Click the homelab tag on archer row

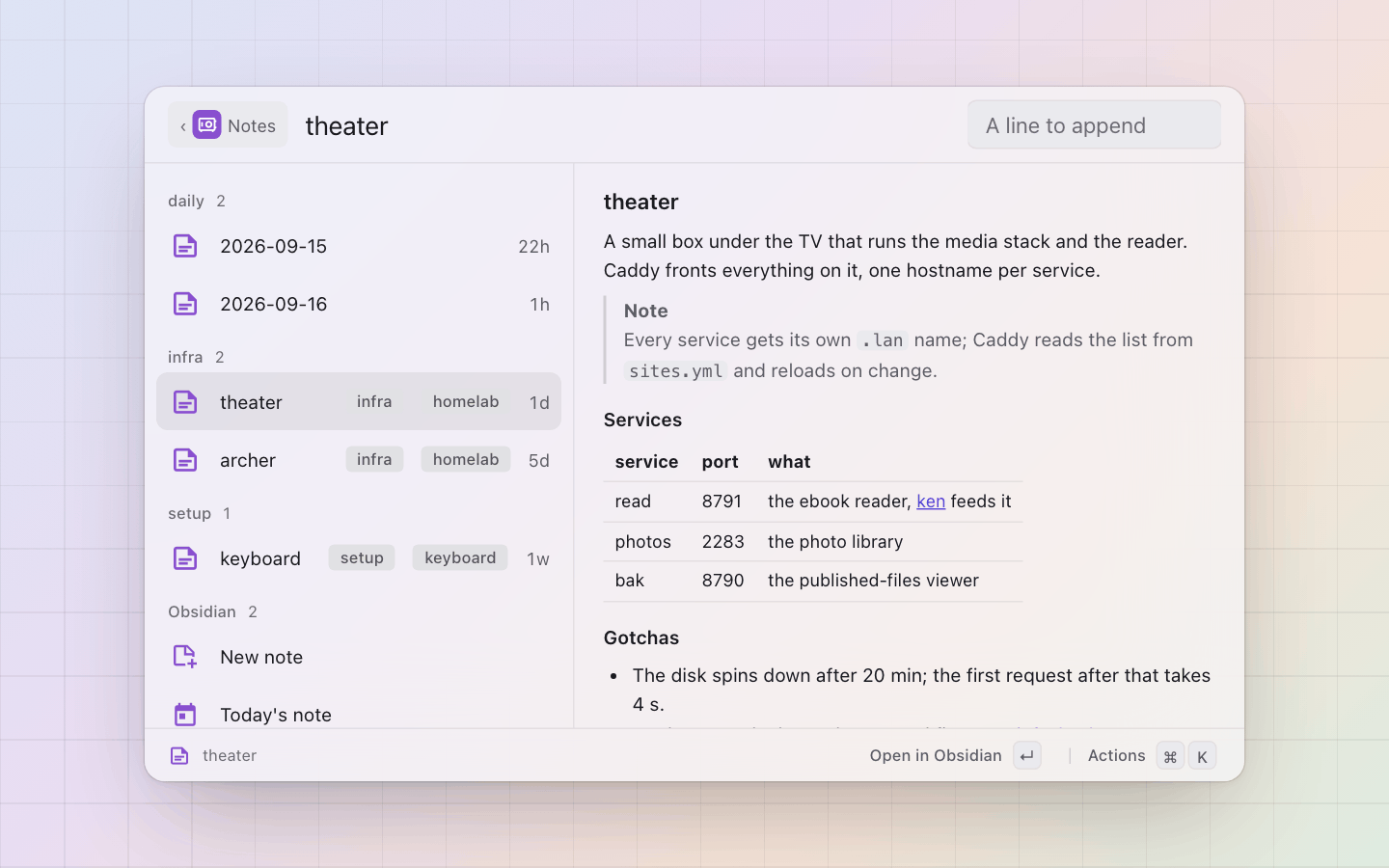[466, 460]
